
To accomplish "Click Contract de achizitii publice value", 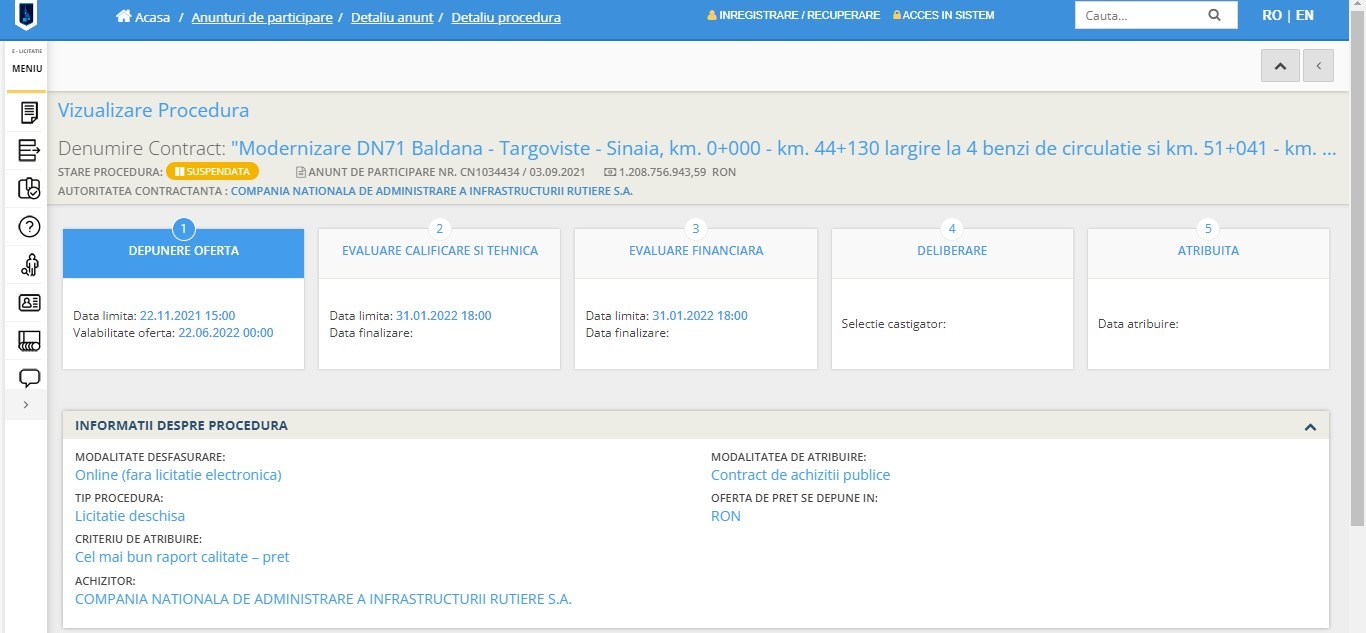I will [x=800, y=475].
